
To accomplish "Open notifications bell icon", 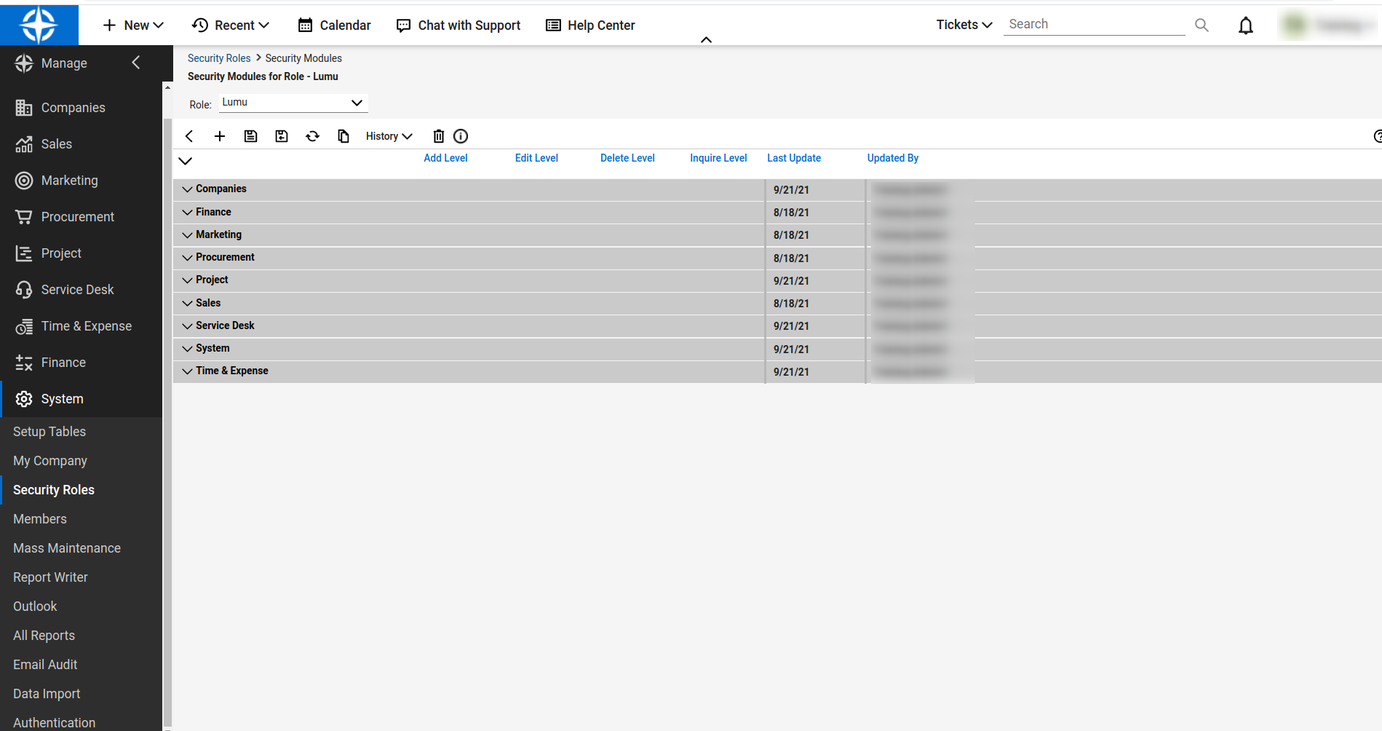I will click(x=1245, y=26).
